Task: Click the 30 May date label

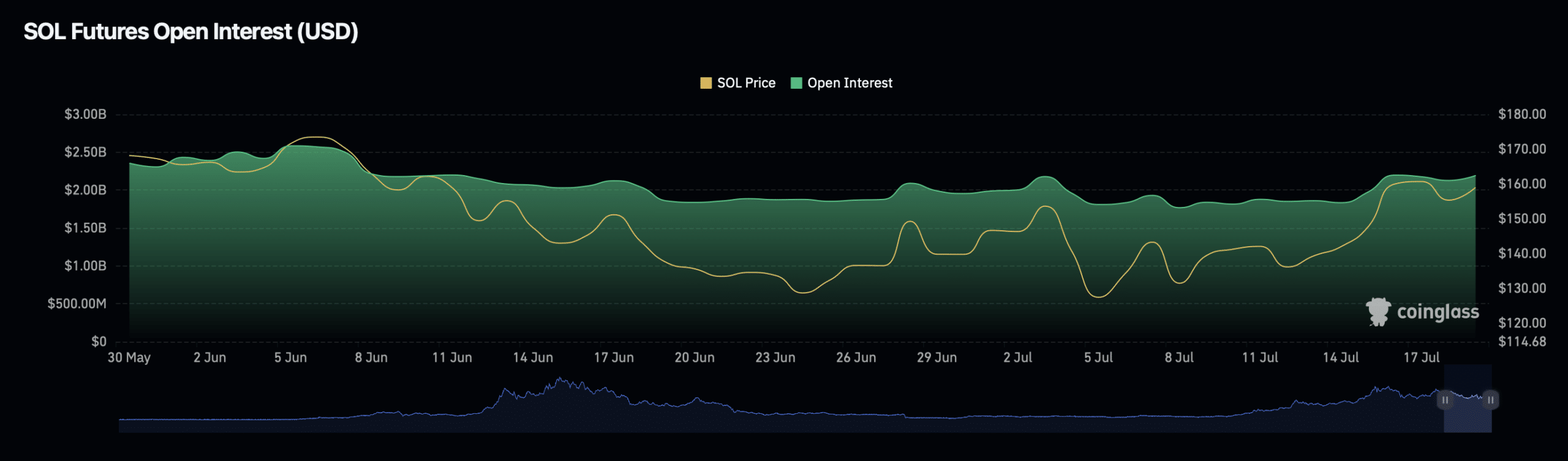Action: [129, 358]
